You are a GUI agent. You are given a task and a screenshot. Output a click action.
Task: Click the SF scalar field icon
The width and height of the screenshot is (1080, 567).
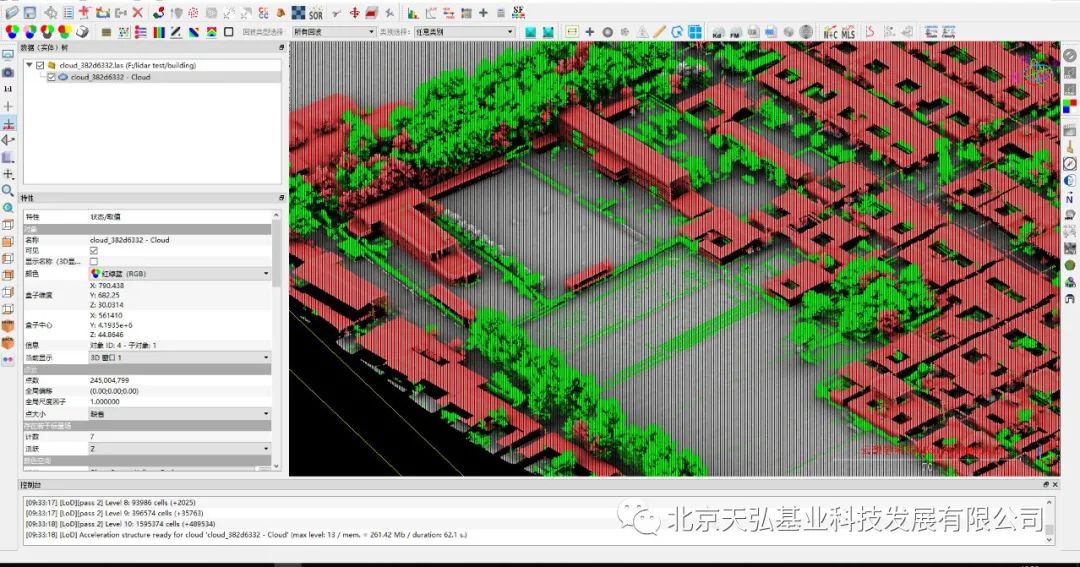click(518, 12)
